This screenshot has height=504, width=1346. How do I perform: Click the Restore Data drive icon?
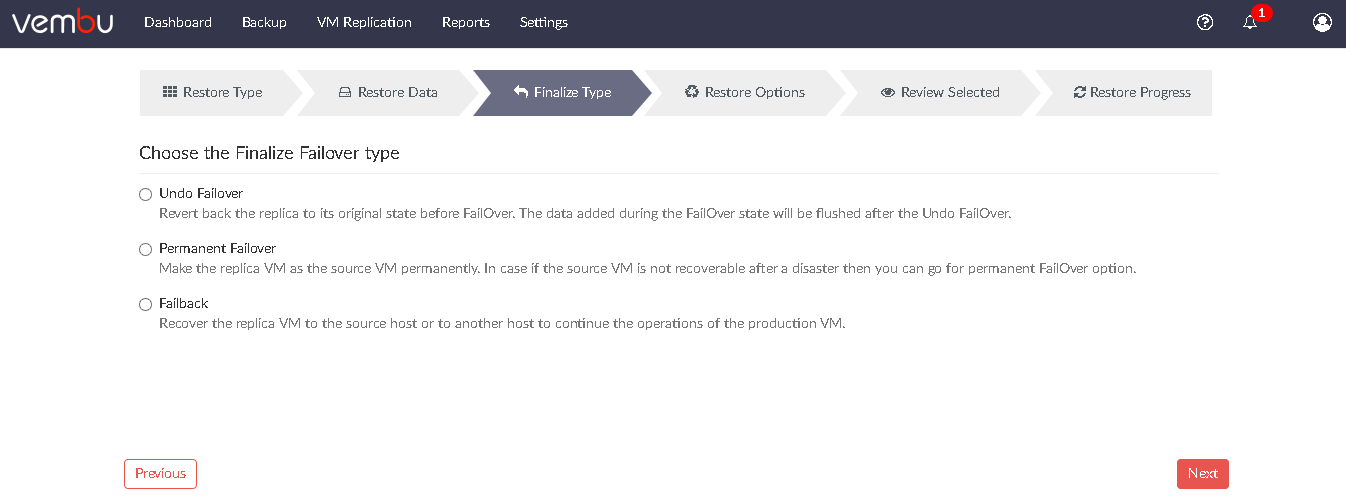pyautogui.click(x=345, y=92)
